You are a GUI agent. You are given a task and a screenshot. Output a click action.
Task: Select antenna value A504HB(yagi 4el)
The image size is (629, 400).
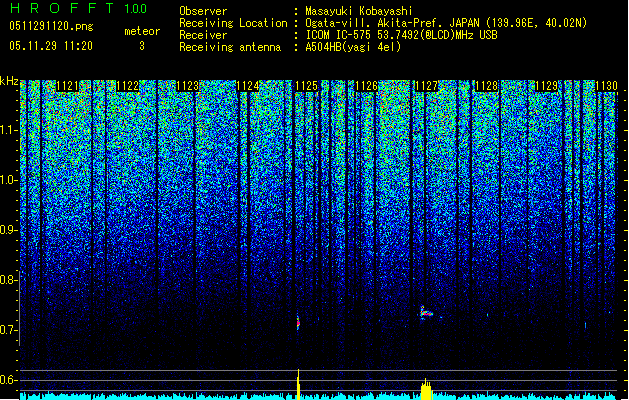click(353, 47)
